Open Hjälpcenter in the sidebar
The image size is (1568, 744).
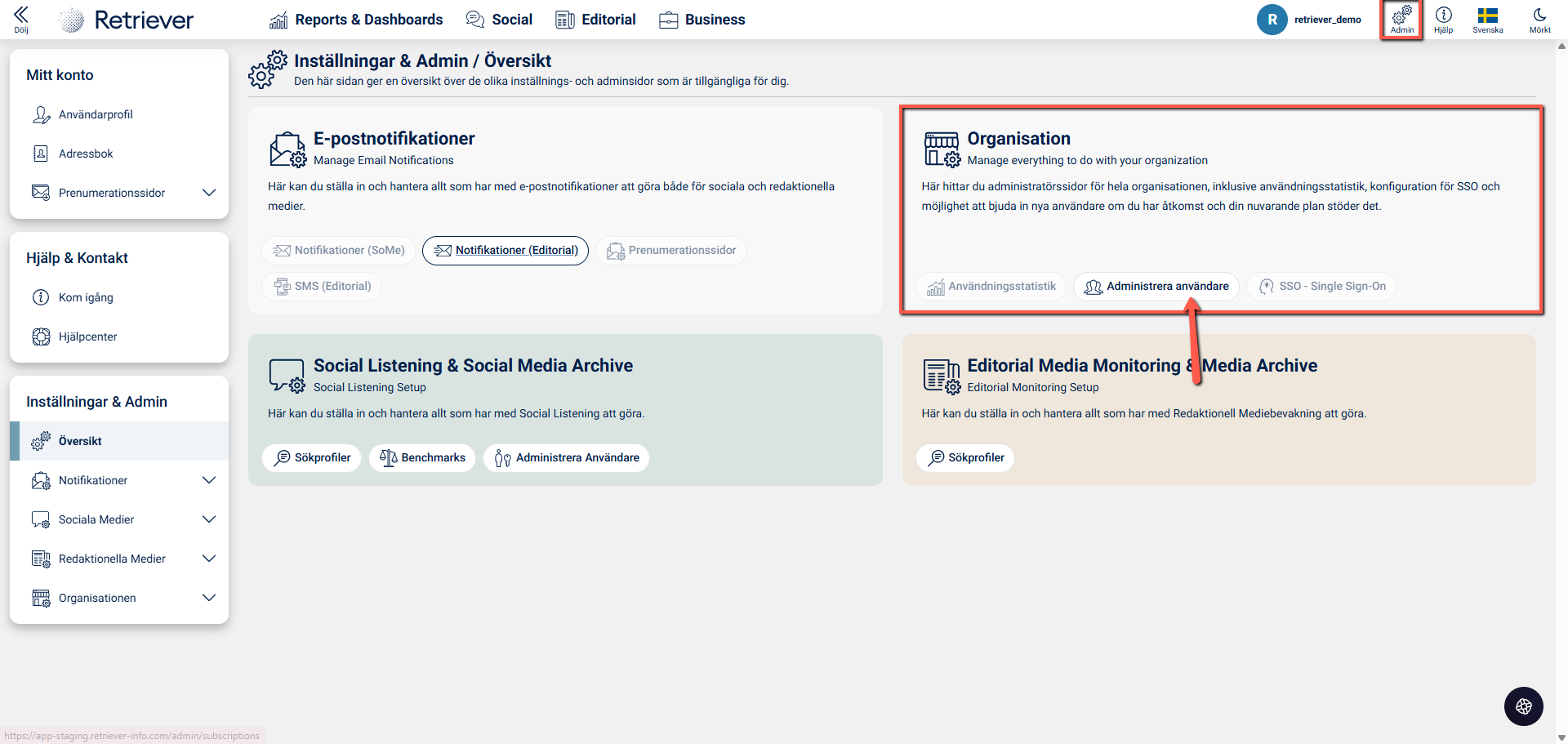(87, 336)
